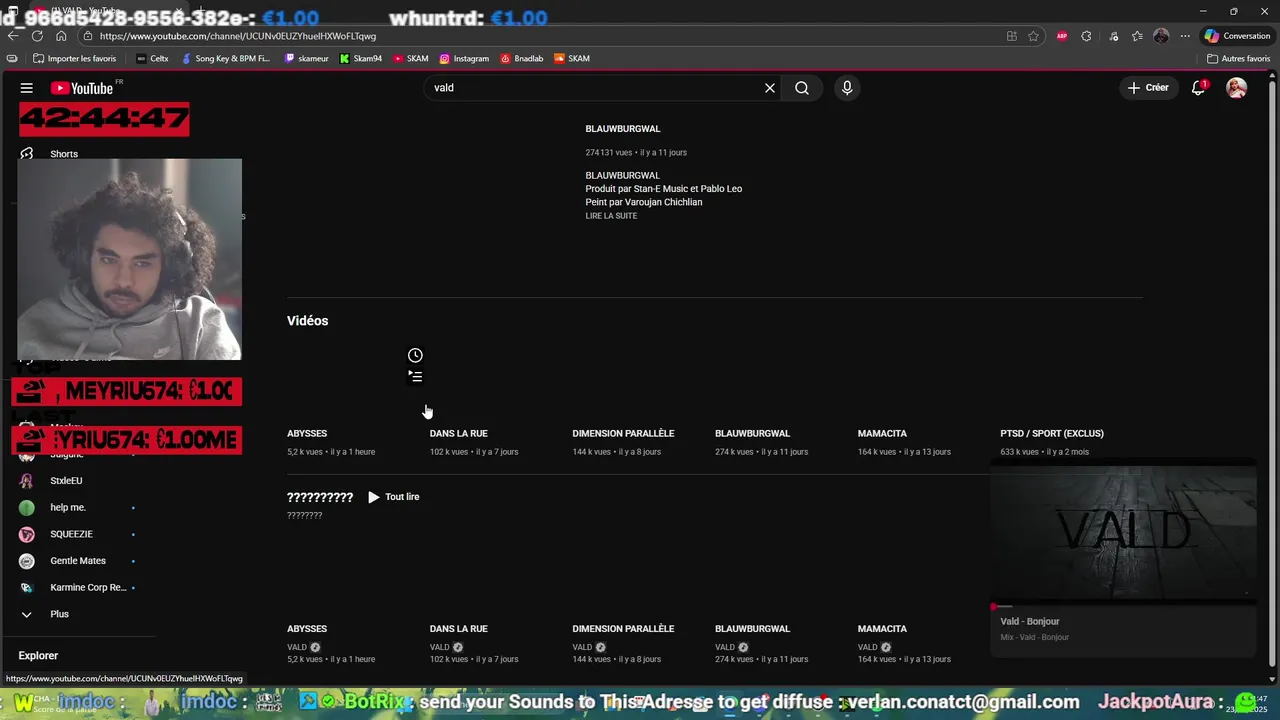The width and height of the screenshot is (1280, 720).
Task: Add to queue via playlist icon
Action: [x=415, y=377]
